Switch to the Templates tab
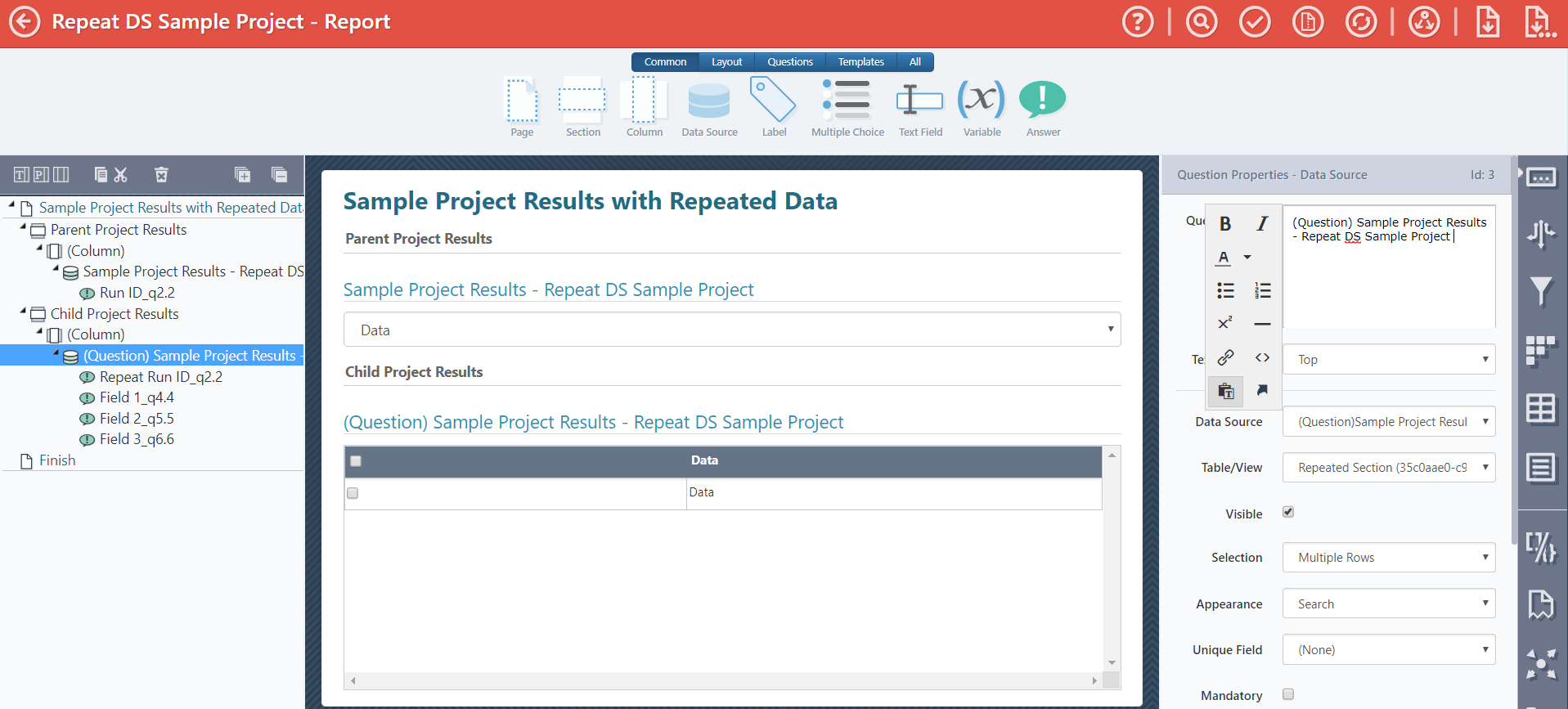Screen dimensions: 1568x709 pyautogui.click(x=861, y=62)
